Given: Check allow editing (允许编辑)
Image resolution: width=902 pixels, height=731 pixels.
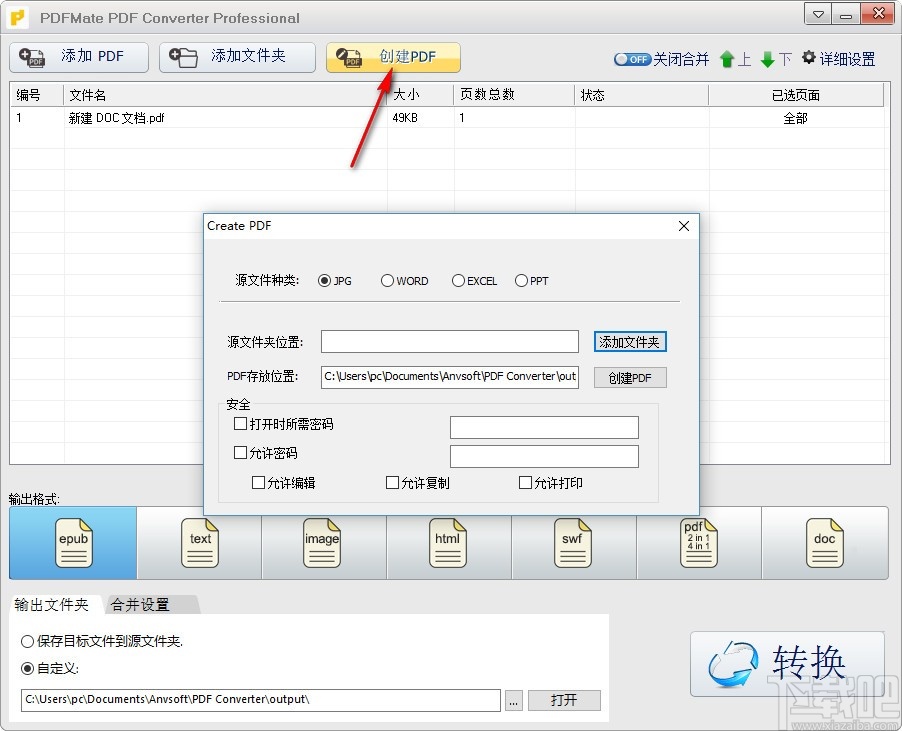Looking at the screenshot, I should pos(258,483).
